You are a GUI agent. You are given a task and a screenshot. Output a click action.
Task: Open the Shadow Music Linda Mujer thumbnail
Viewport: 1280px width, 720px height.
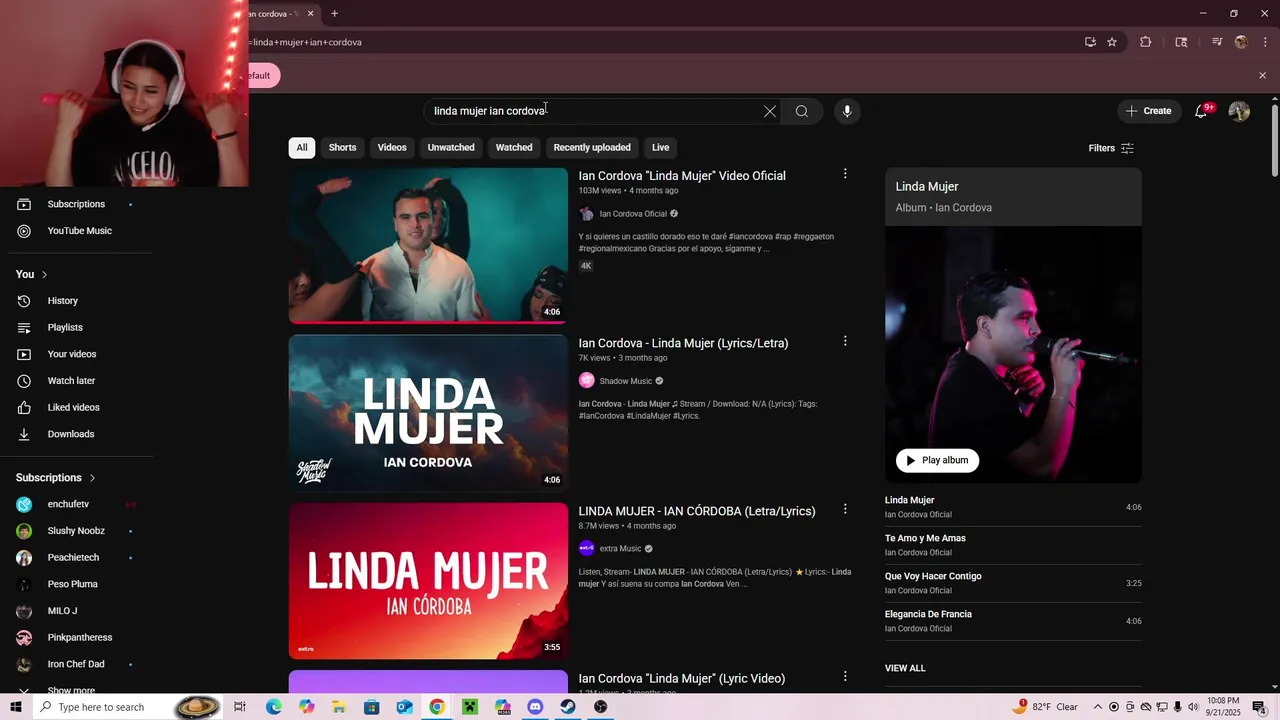click(428, 413)
